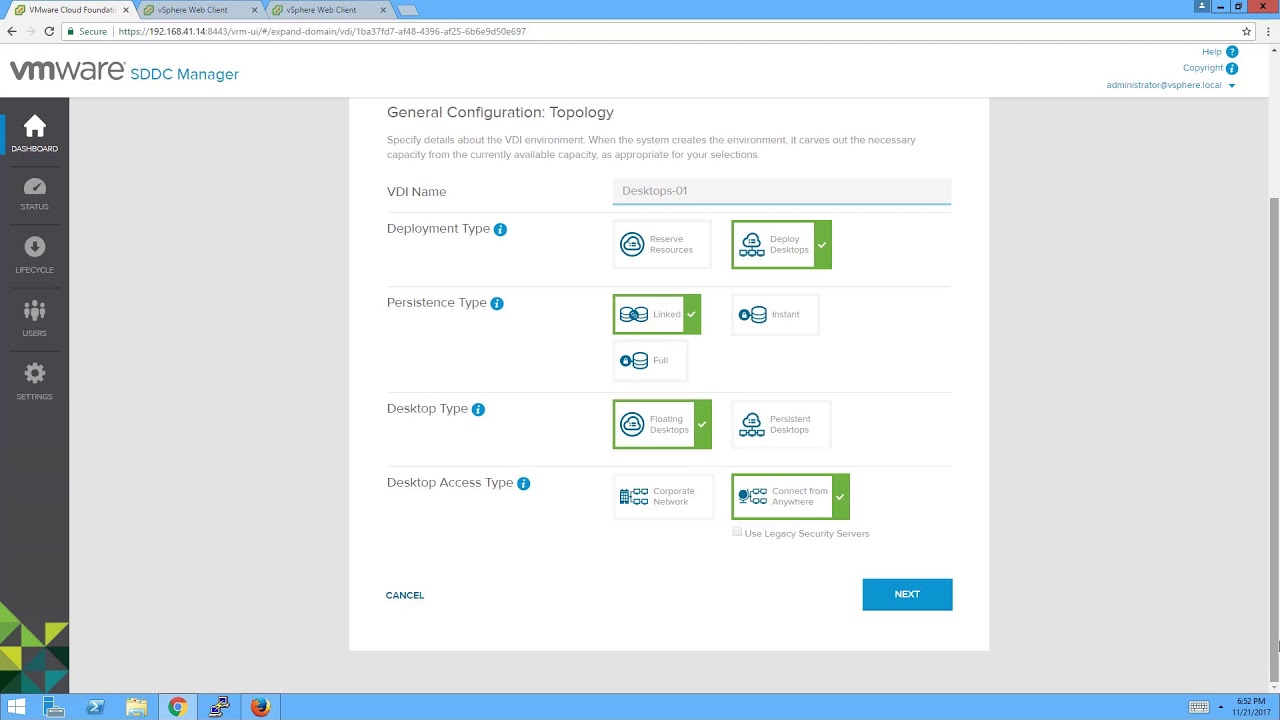Open the Chrome three-dot menu
This screenshot has height=720, width=1280.
[1267, 31]
